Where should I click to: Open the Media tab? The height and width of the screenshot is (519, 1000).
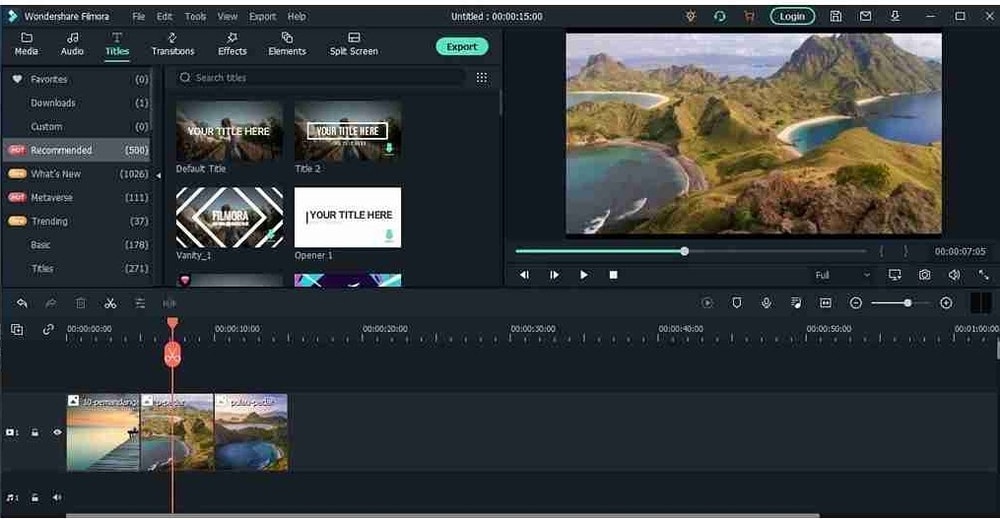tap(26, 44)
